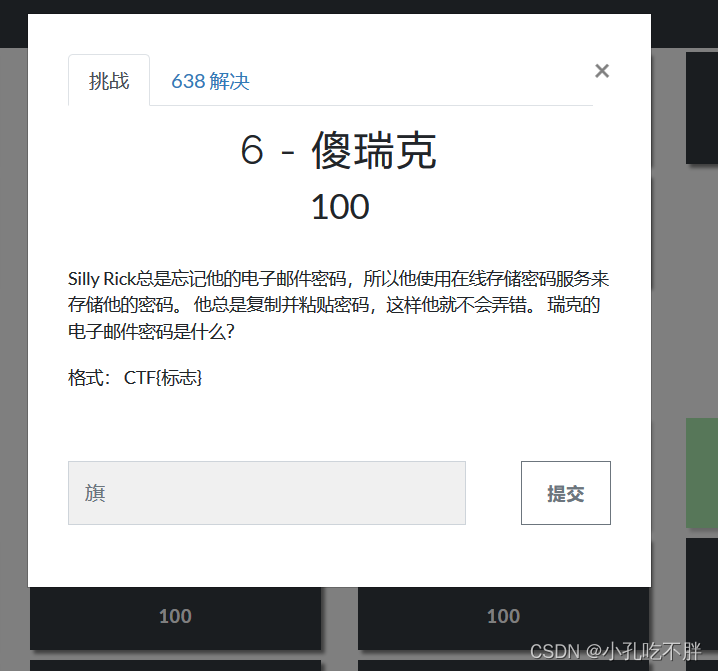This screenshot has height=671, width=718.
Task: Click the 100 points value under the title
Action: (x=340, y=207)
